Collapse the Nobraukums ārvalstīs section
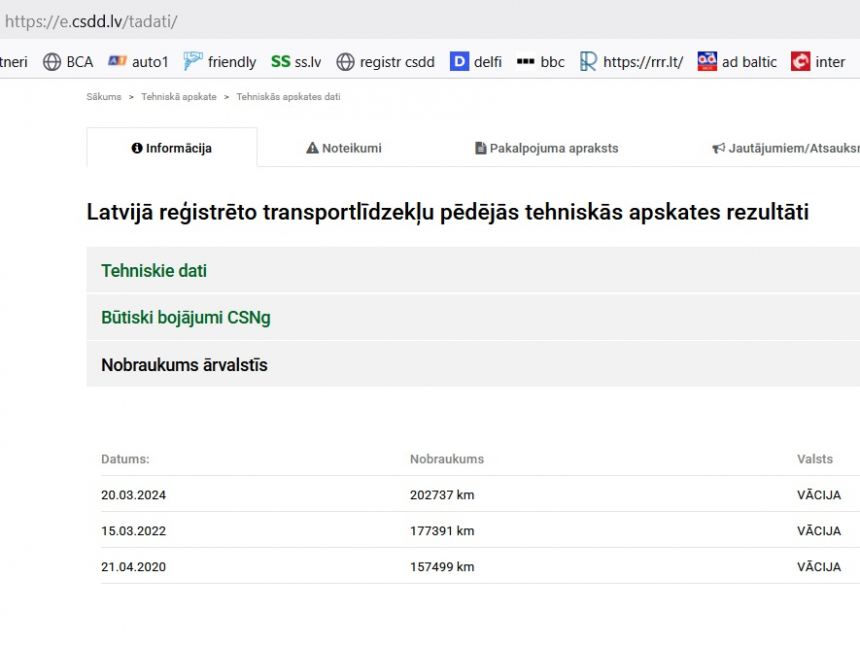 pyautogui.click(x=473, y=364)
